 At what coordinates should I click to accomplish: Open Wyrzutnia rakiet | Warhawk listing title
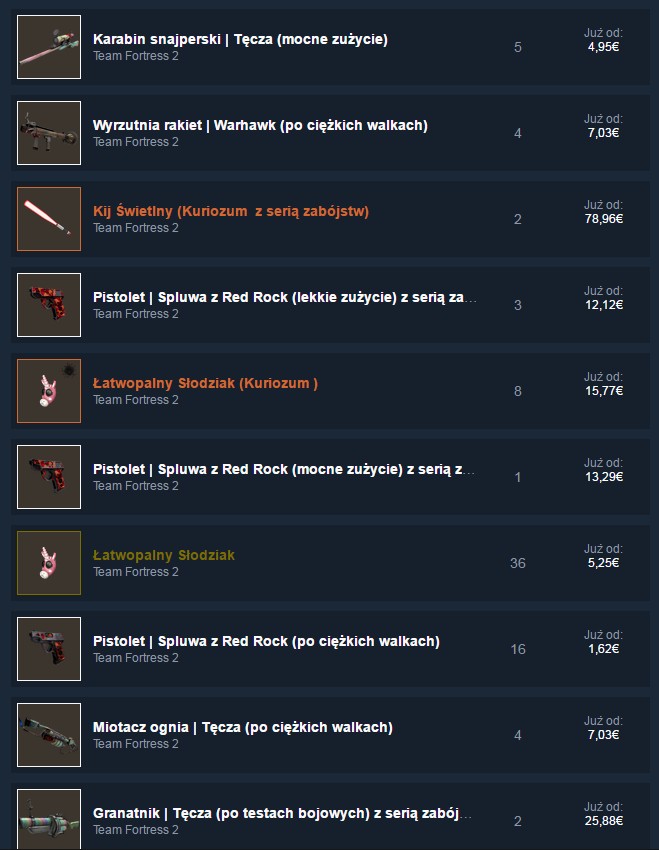260,125
